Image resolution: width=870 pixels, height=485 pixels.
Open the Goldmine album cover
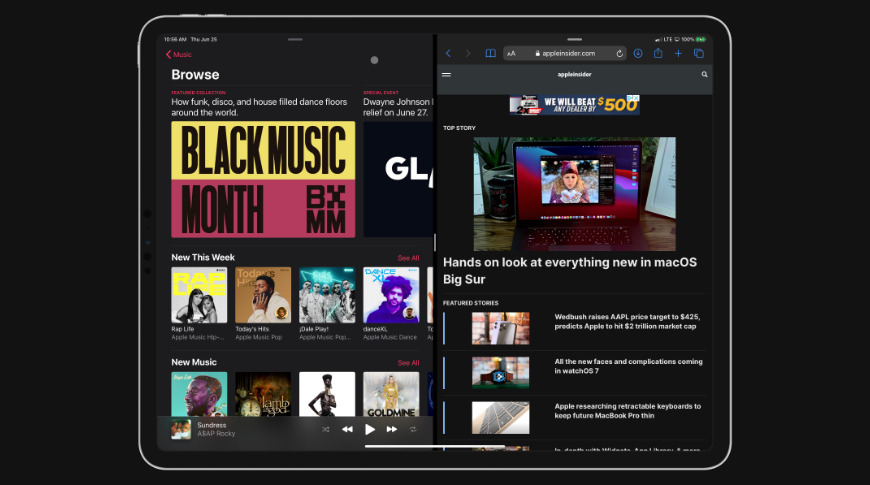[391, 394]
